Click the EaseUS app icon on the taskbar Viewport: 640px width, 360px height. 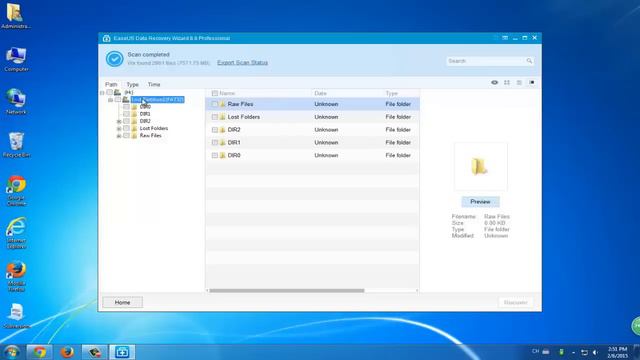click(x=122, y=352)
